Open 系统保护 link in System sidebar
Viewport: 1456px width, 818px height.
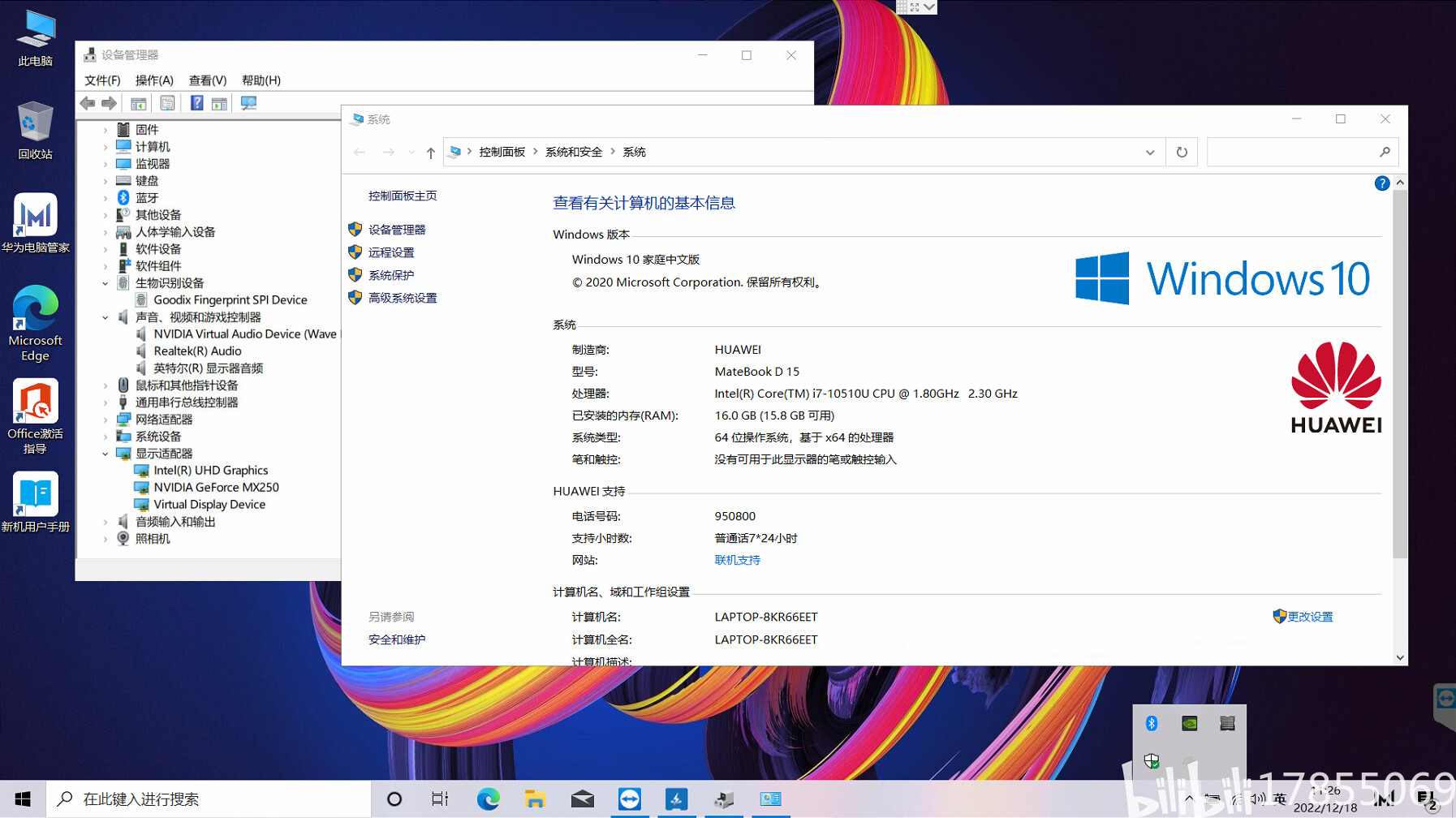coord(391,275)
